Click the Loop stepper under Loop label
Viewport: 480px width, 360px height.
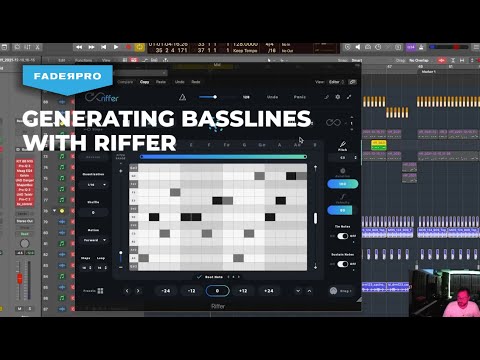click(x=102, y=268)
